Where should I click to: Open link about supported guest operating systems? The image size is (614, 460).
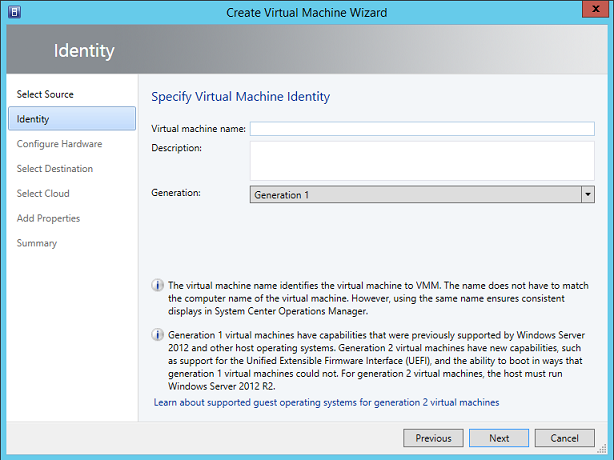(326, 402)
